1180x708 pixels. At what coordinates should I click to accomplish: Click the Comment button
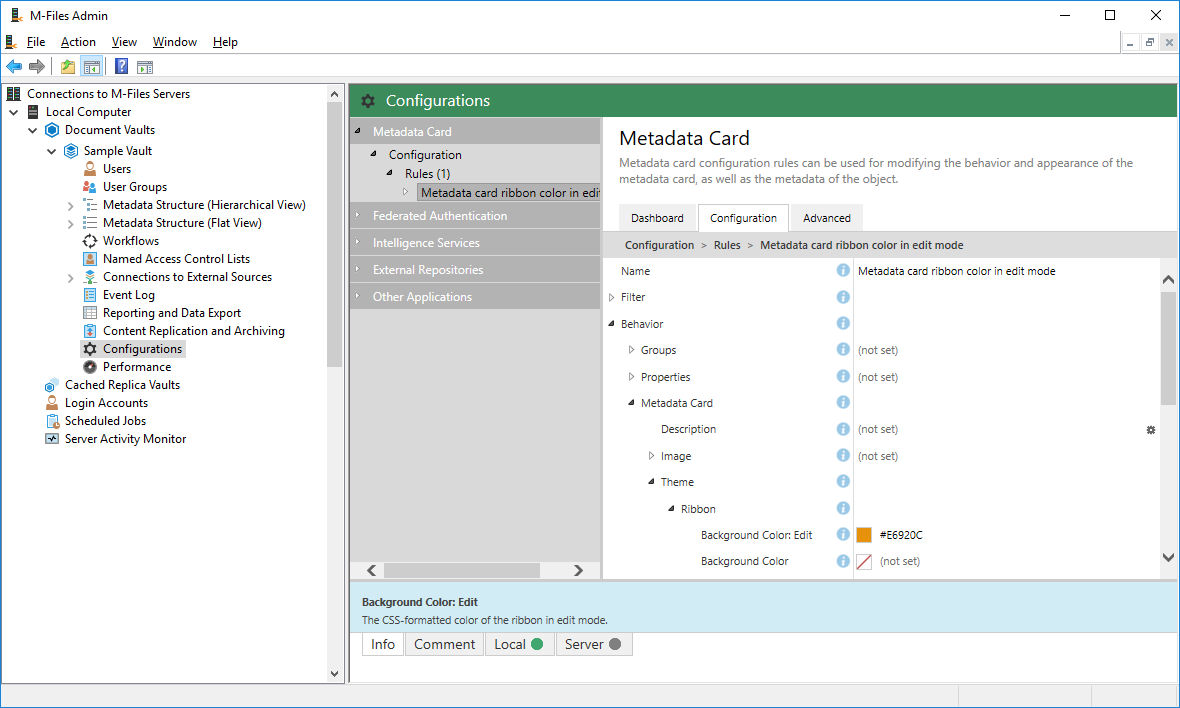445,644
